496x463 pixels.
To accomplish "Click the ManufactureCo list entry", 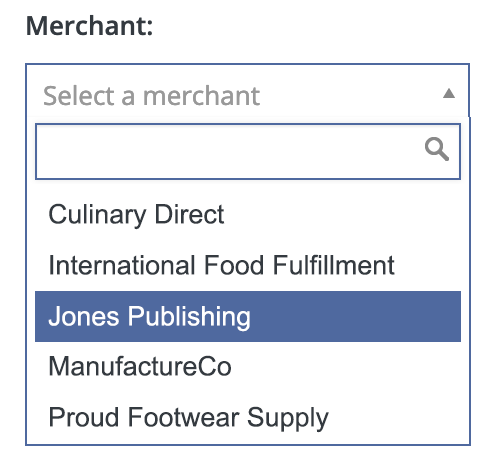I will [248, 367].
